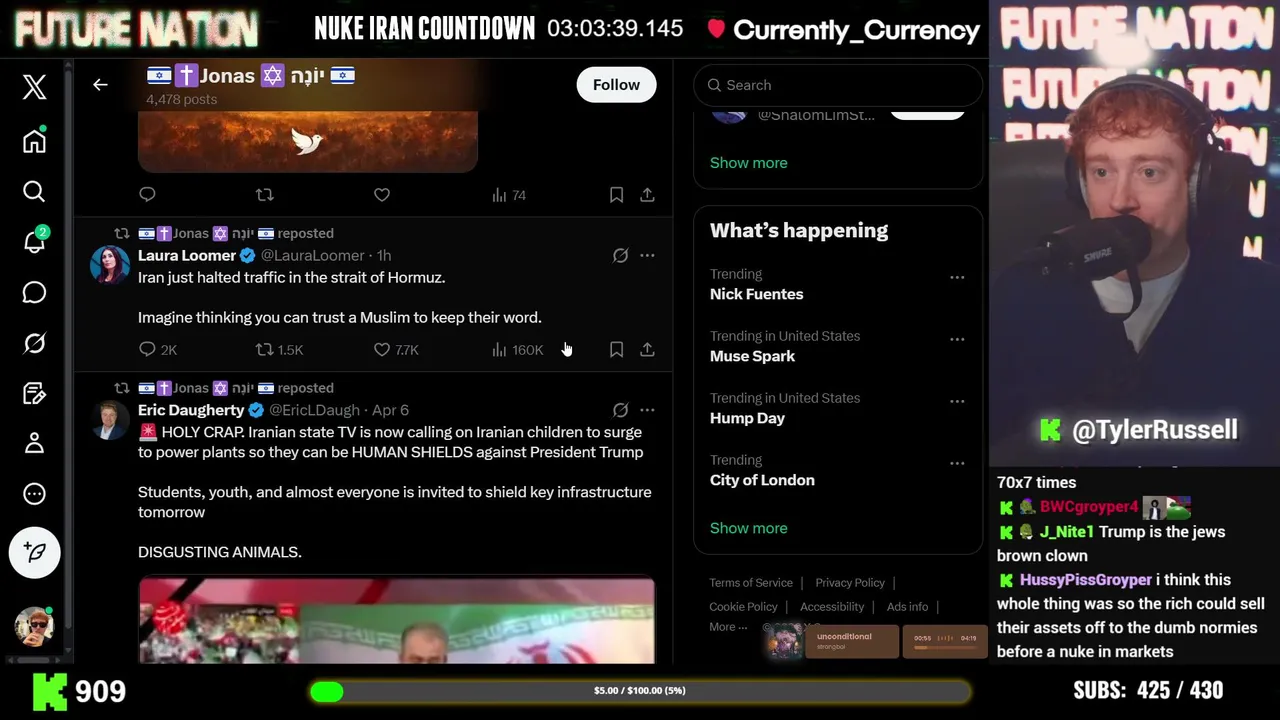Screen dimensions: 1280x720
Task: Click the Apr 6 timestamp on Eric's post
Action: (390, 410)
